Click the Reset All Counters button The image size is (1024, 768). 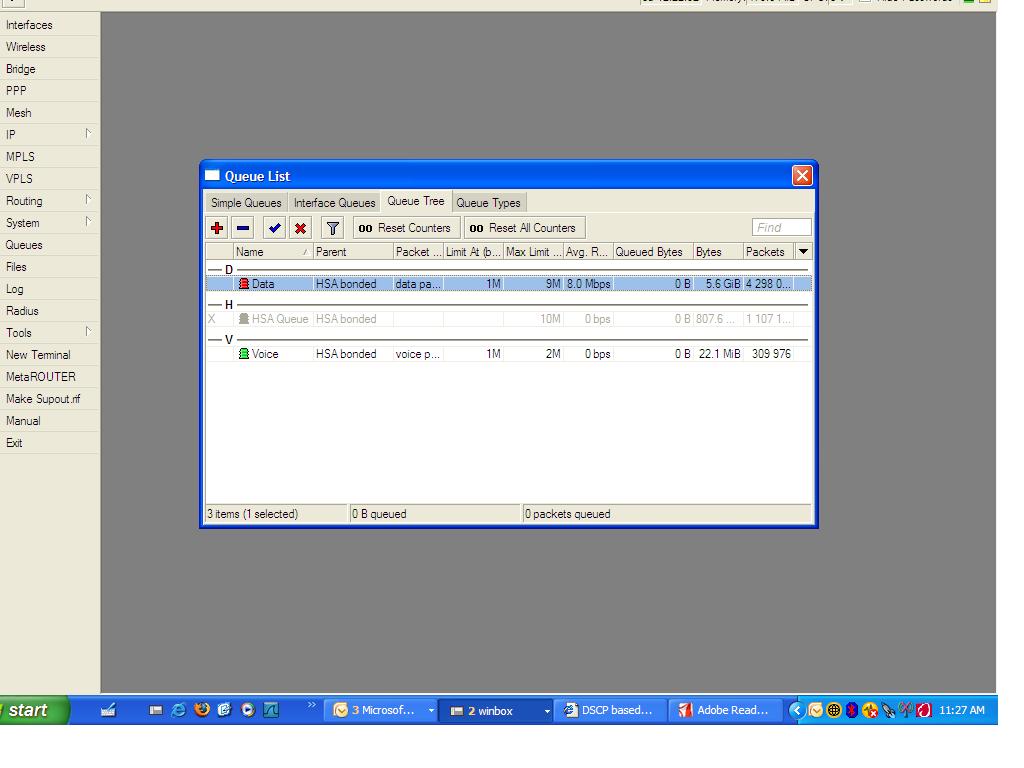tap(524, 228)
